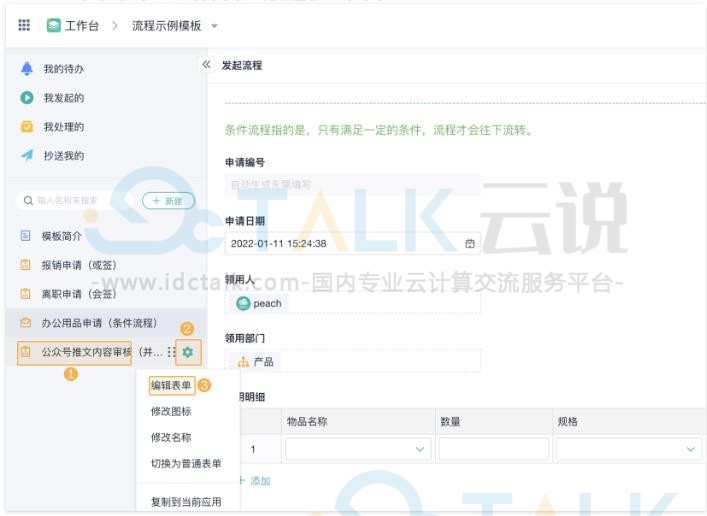The height and width of the screenshot is (516, 707).
Task: Click the 新建 new button
Action: pos(168,201)
